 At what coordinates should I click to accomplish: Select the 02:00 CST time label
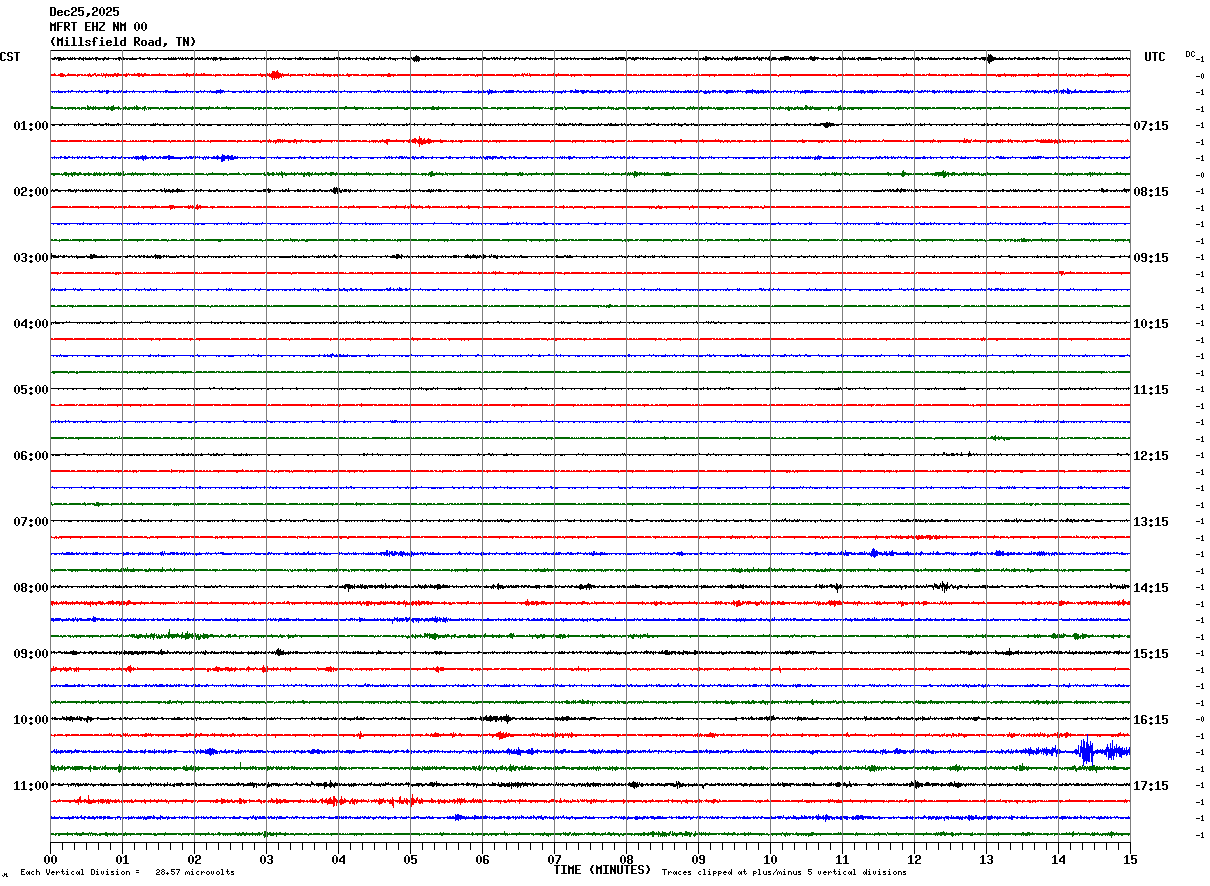click(31, 192)
